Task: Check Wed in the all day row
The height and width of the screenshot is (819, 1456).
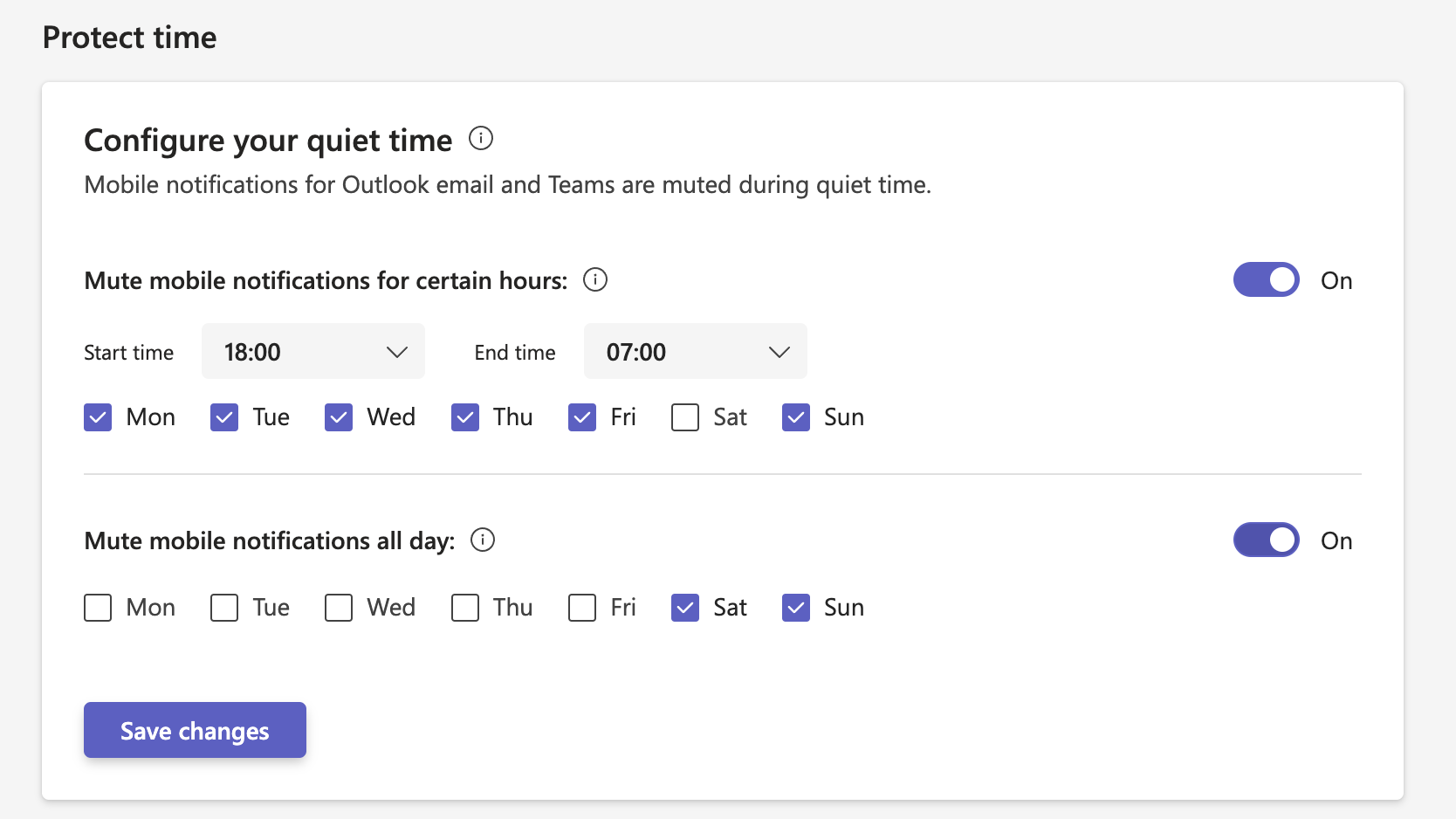Action: [339, 608]
